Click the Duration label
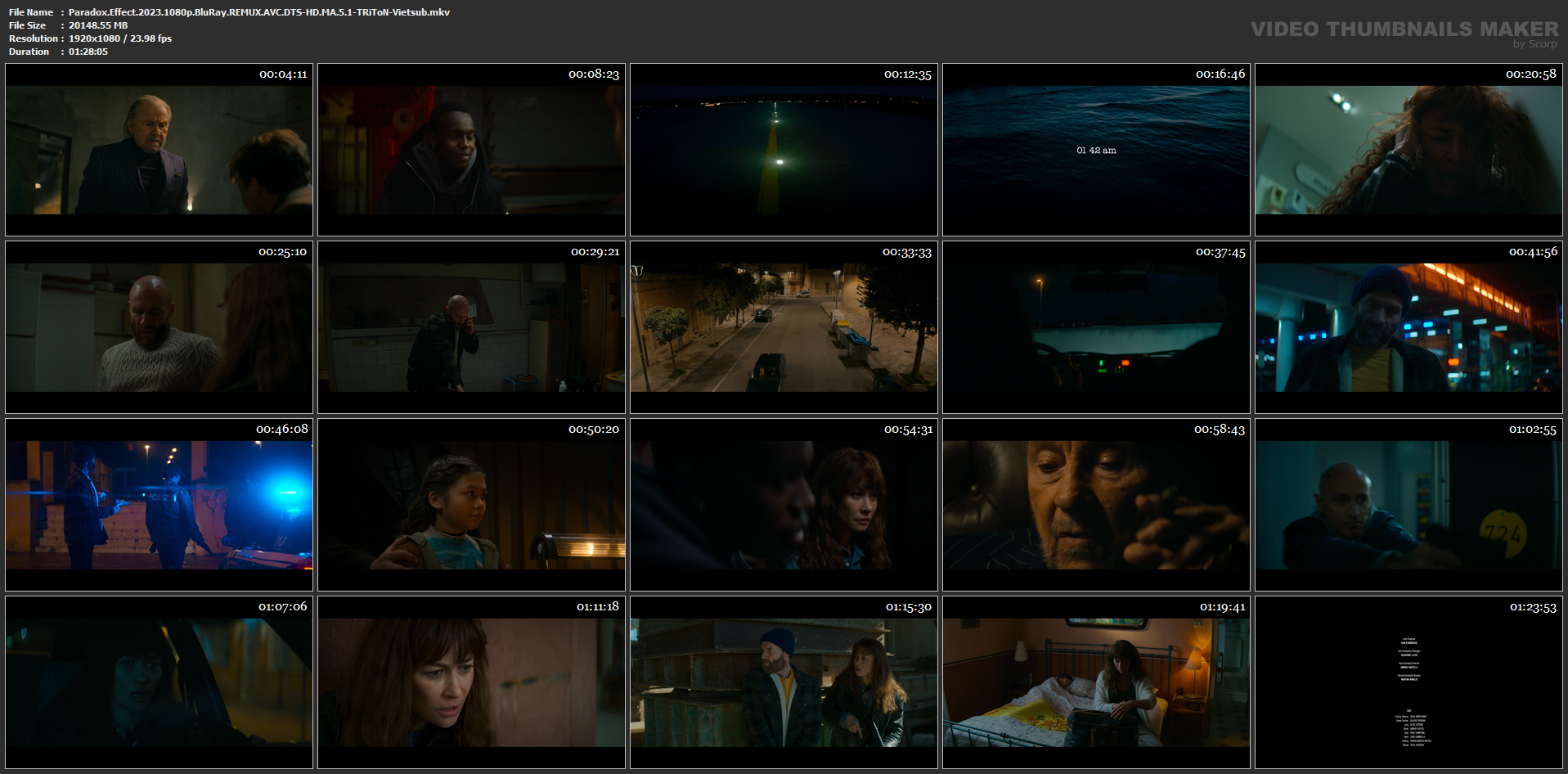This screenshot has height=774, width=1568. 29,52
